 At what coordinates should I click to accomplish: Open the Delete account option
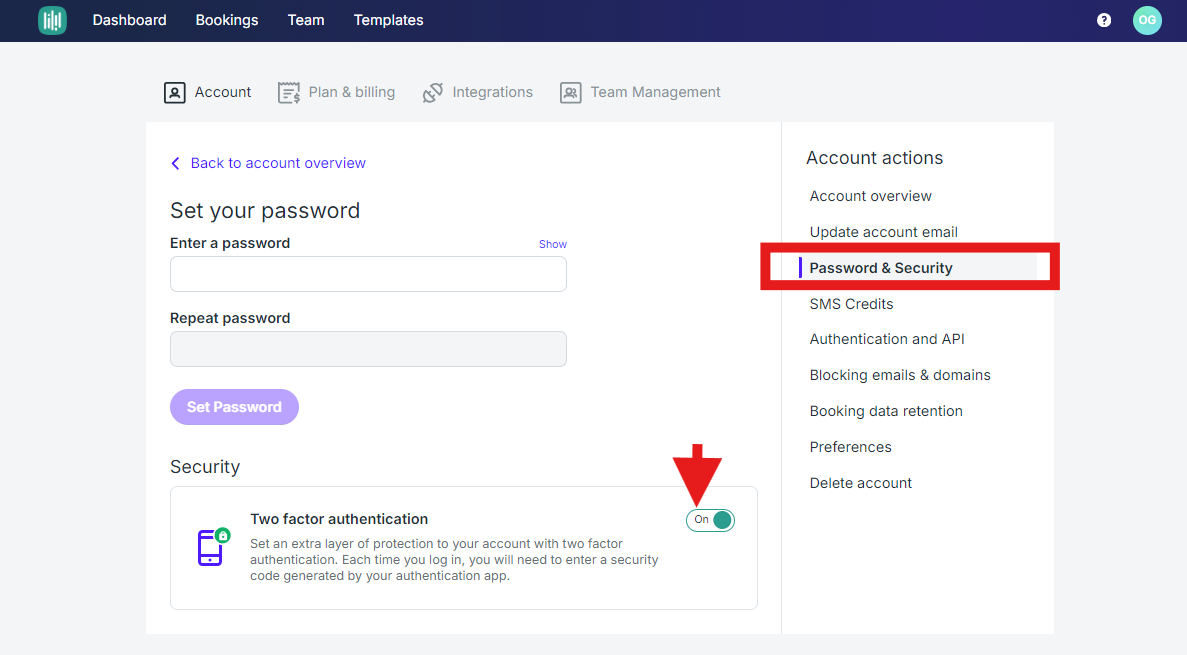coord(860,482)
